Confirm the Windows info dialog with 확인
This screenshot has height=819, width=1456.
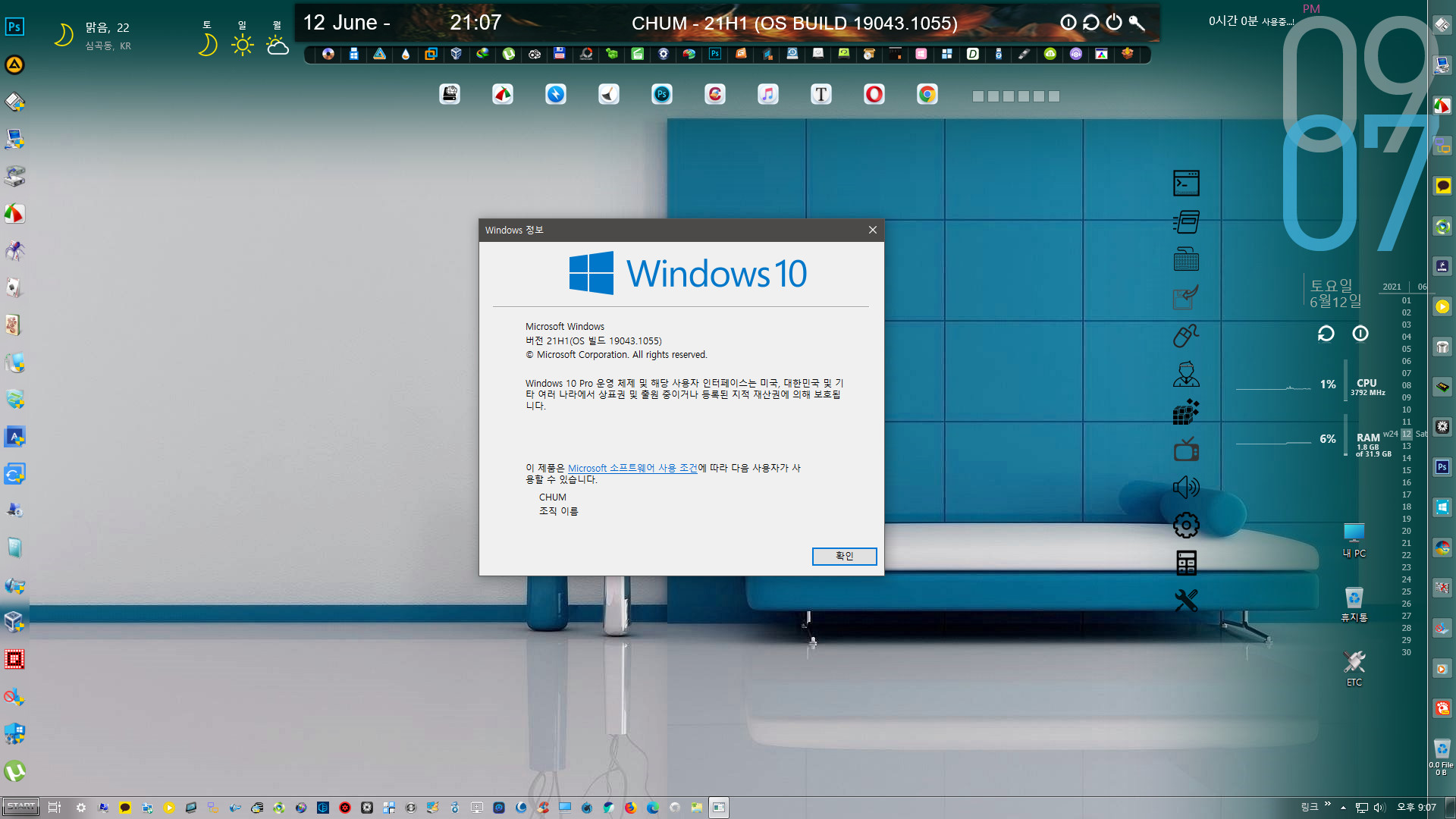pyautogui.click(x=844, y=556)
